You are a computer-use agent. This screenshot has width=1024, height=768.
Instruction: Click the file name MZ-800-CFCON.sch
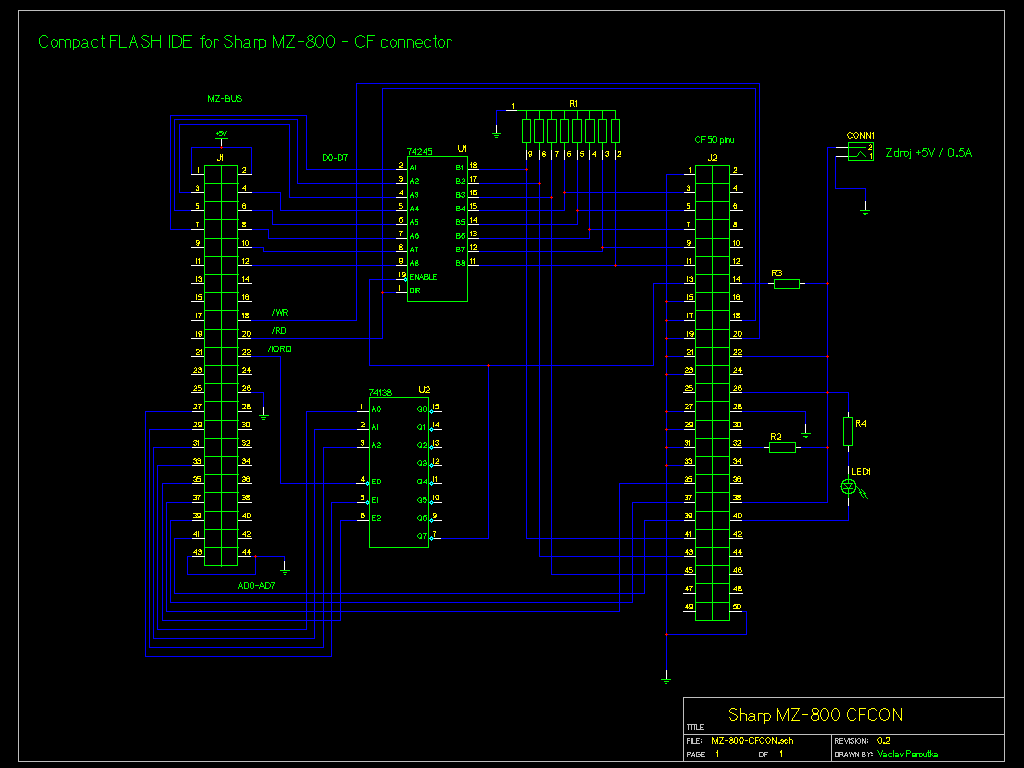click(752, 741)
